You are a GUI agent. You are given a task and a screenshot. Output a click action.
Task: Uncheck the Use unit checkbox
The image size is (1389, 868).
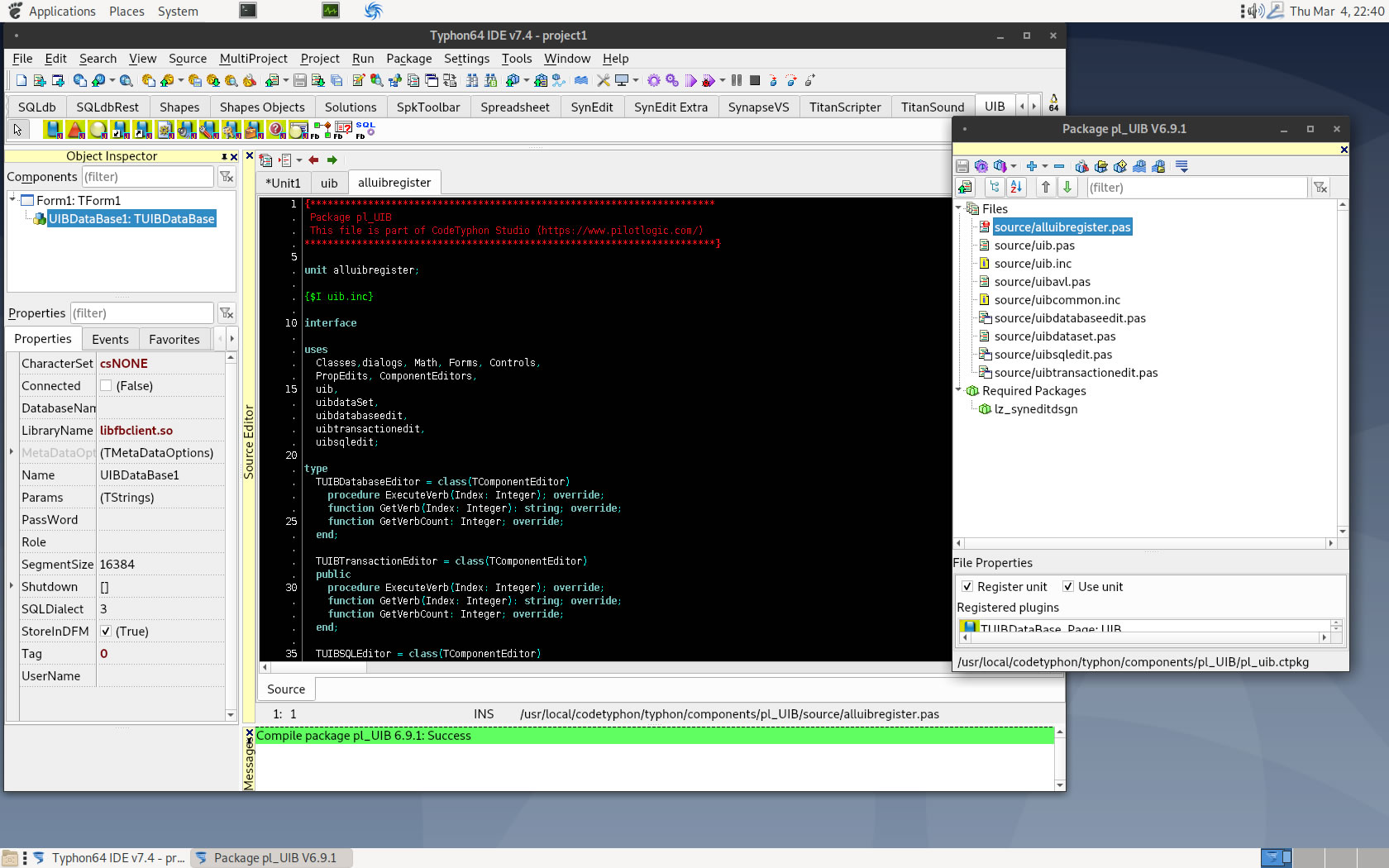[x=1068, y=587]
